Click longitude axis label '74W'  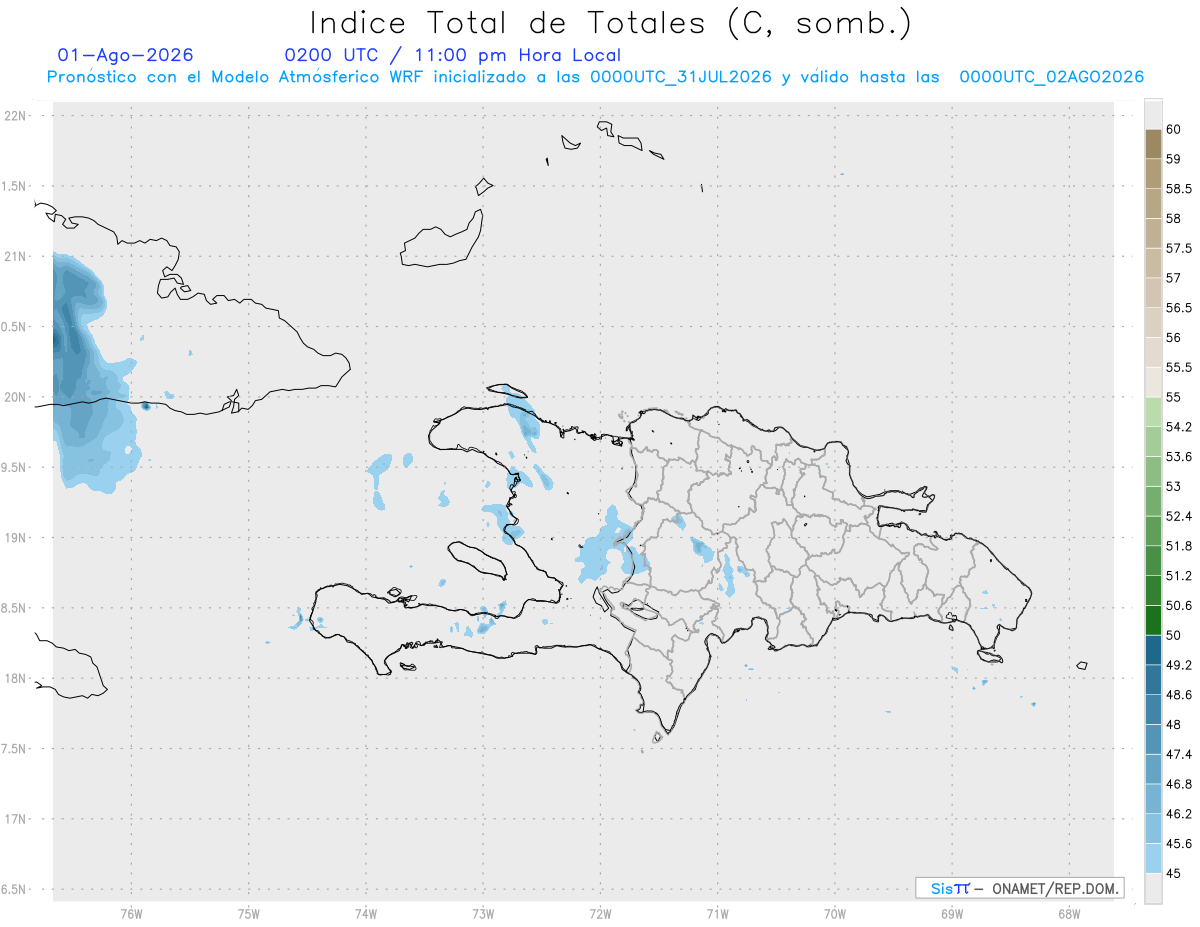tap(366, 913)
